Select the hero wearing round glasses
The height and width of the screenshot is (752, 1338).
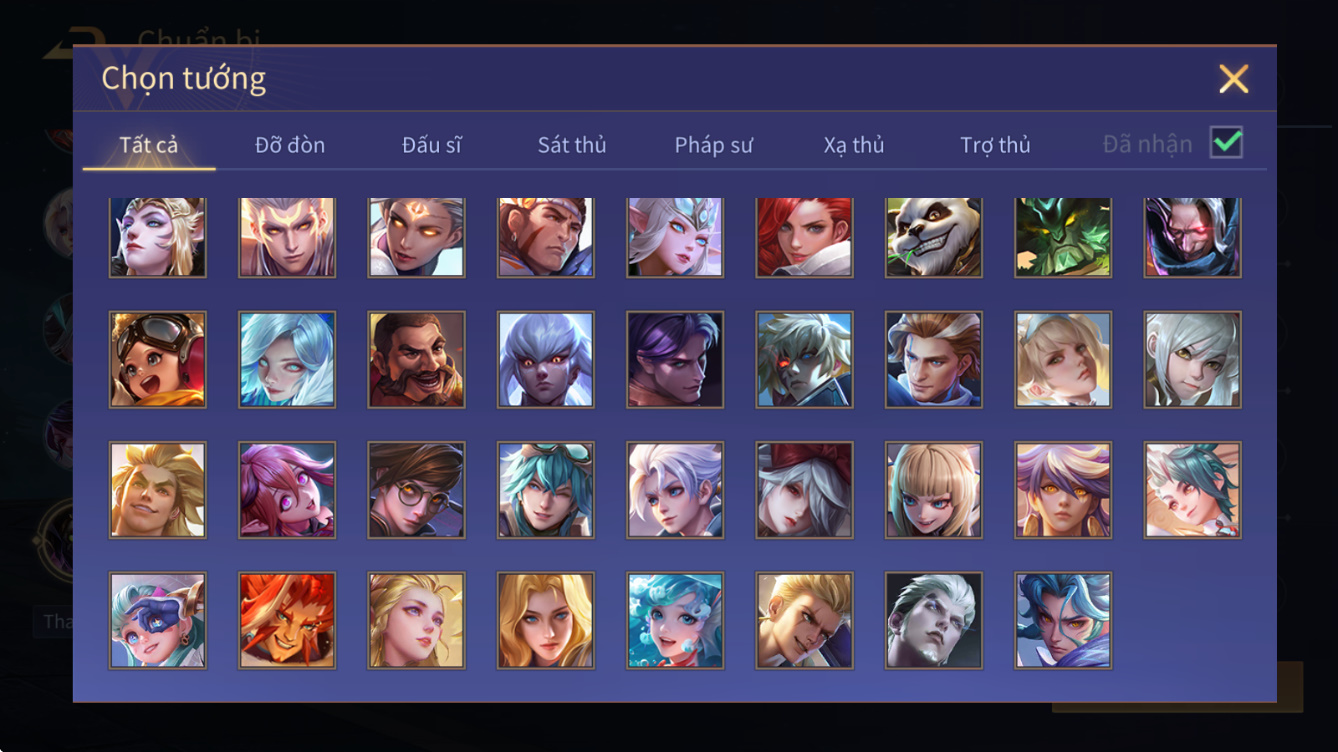[x=416, y=490]
